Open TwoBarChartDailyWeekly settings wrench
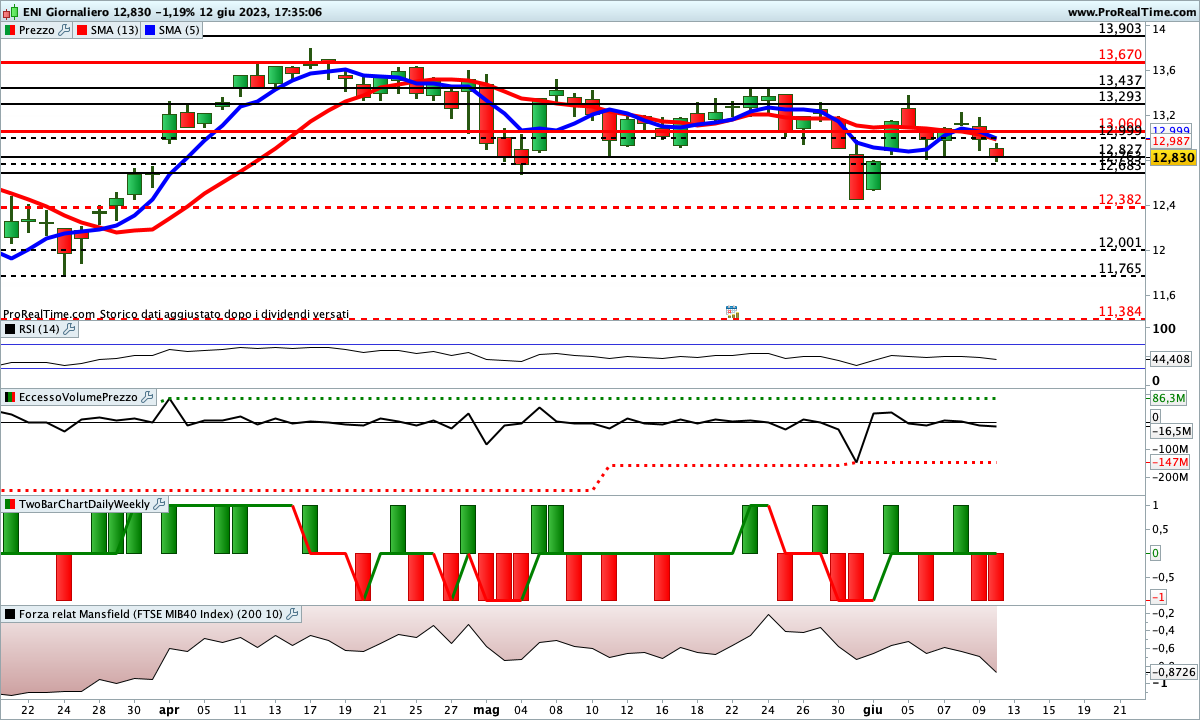 (160, 504)
